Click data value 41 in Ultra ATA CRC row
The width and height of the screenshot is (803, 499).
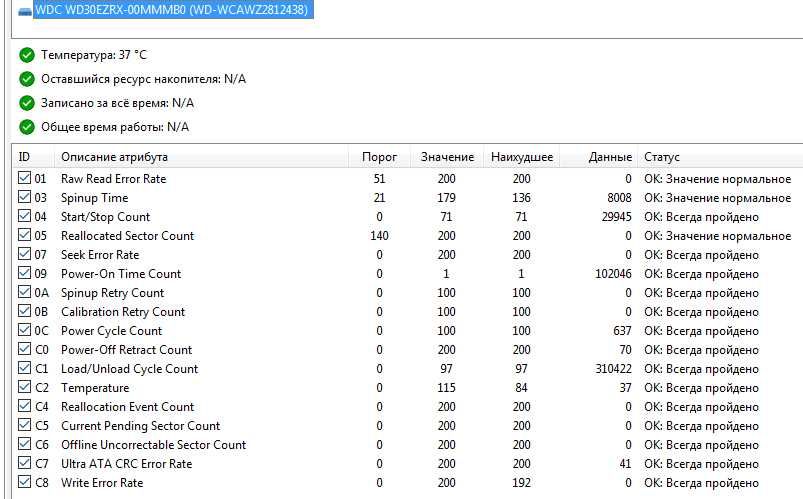[x=625, y=463]
